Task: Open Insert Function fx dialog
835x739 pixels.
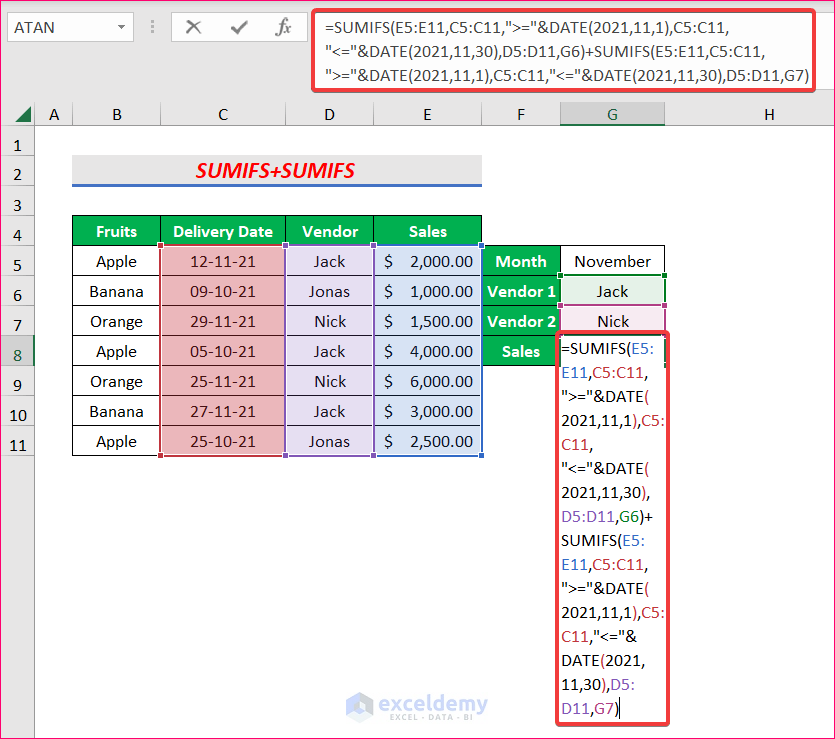Action: click(283, 27)
